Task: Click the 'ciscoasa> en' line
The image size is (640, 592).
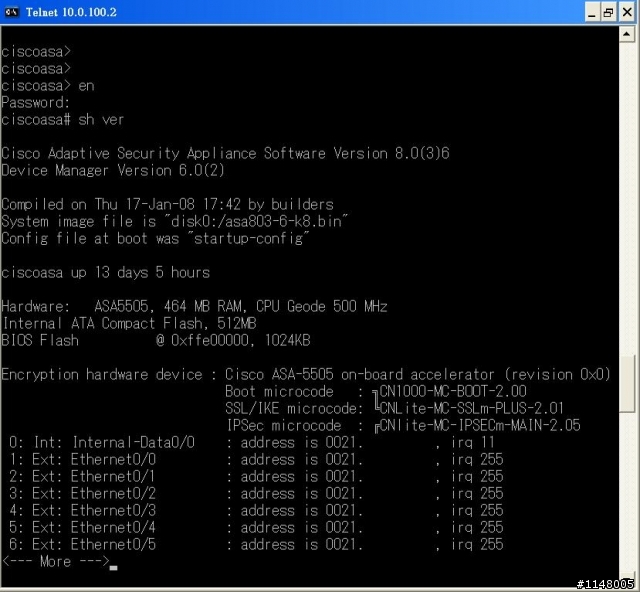Action: click(48, 86)
